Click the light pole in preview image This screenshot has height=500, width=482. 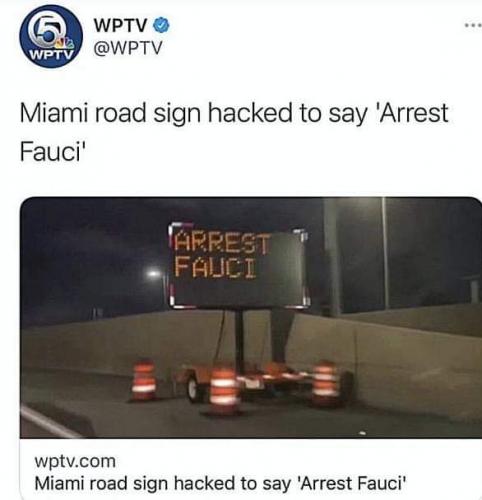[385, 253]
